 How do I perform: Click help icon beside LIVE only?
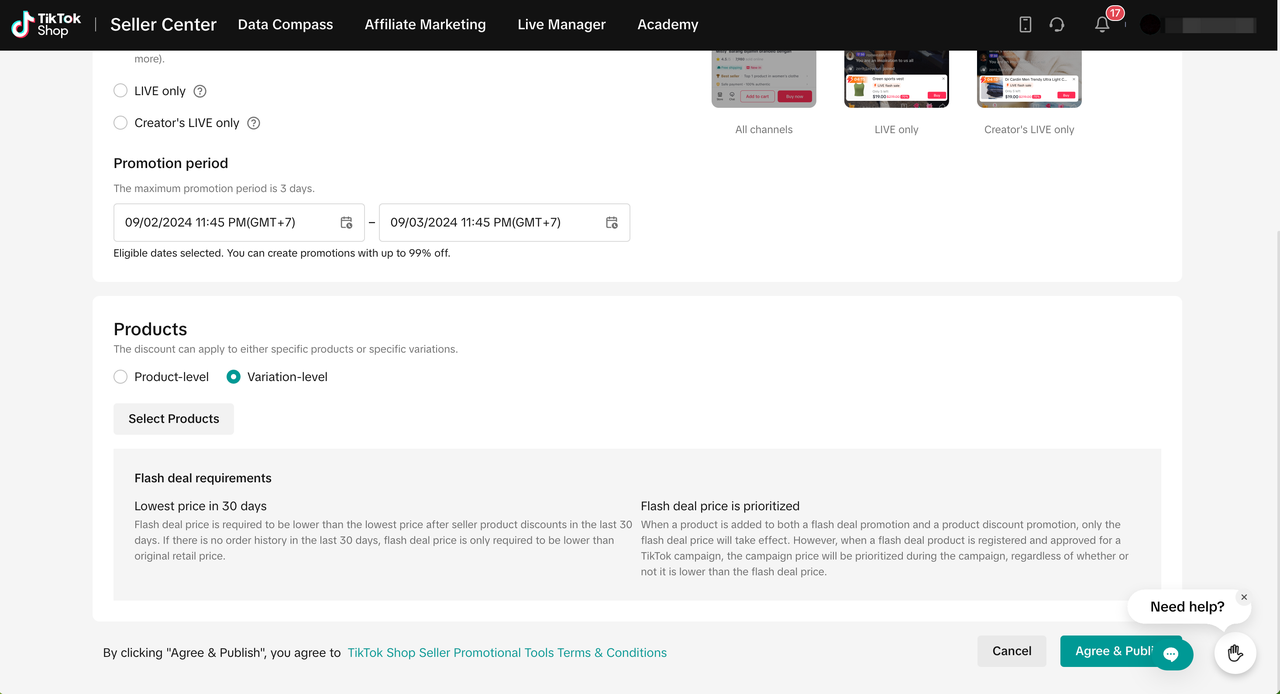(x=200, y=91)
